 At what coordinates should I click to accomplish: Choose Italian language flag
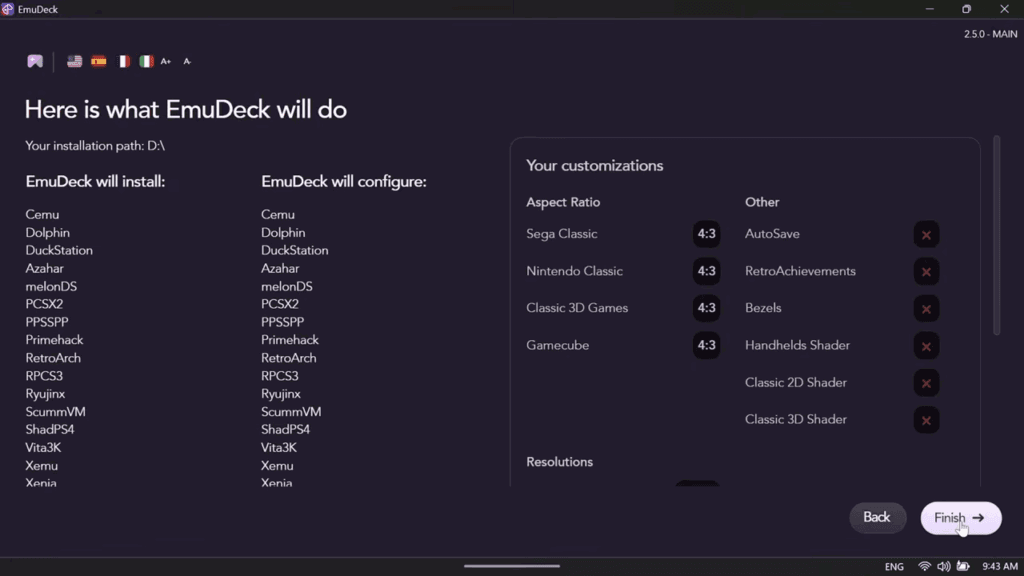click(146, 60)
